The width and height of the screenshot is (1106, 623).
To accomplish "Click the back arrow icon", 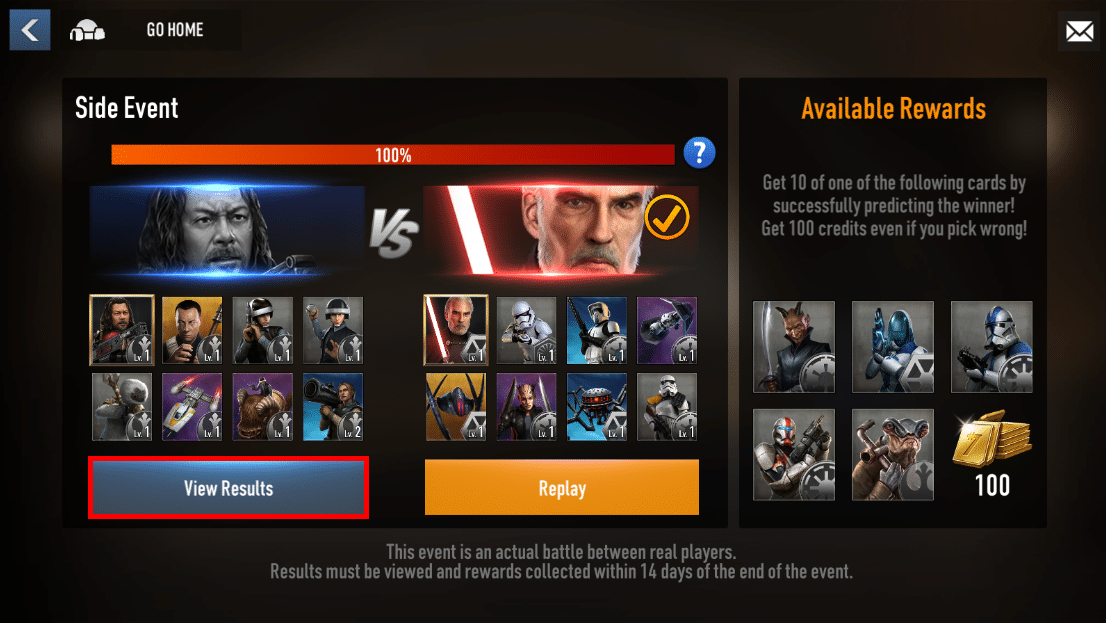I will click(30, 30).
